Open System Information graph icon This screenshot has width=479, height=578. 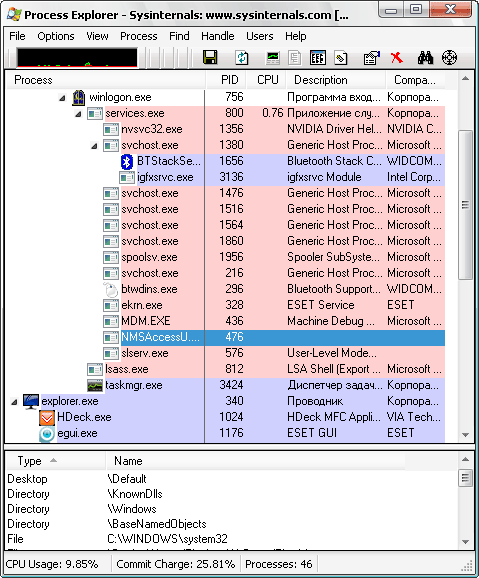click(x=273, y=58)
